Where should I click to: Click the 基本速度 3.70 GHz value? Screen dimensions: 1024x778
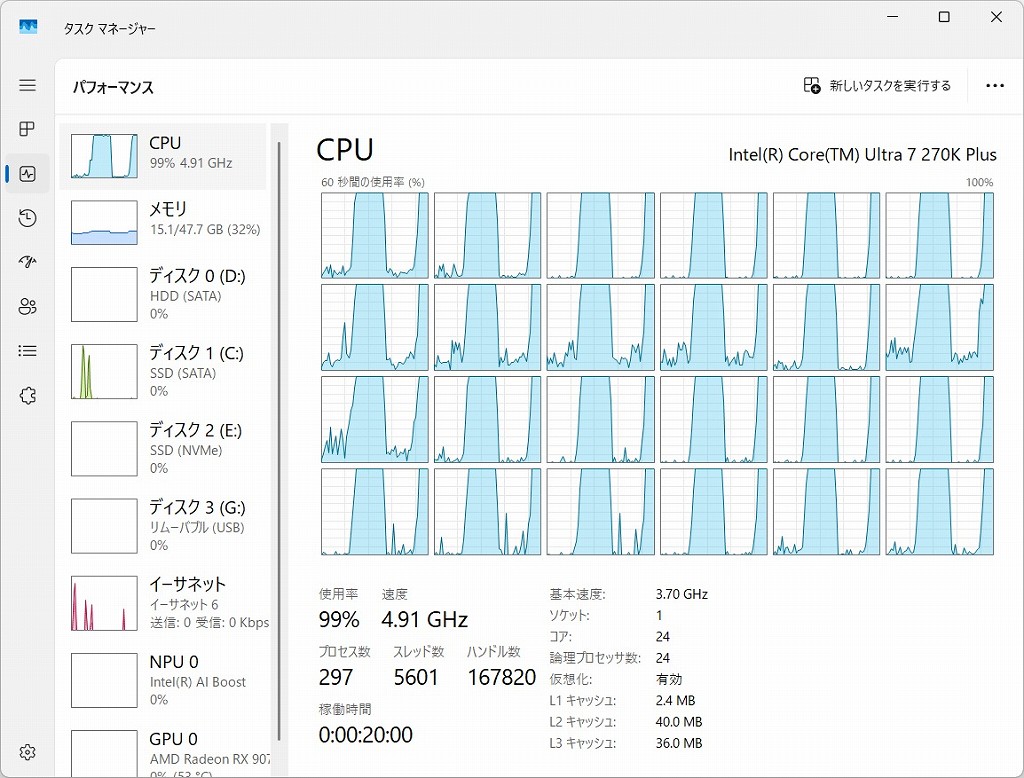(x=682, y=594)
